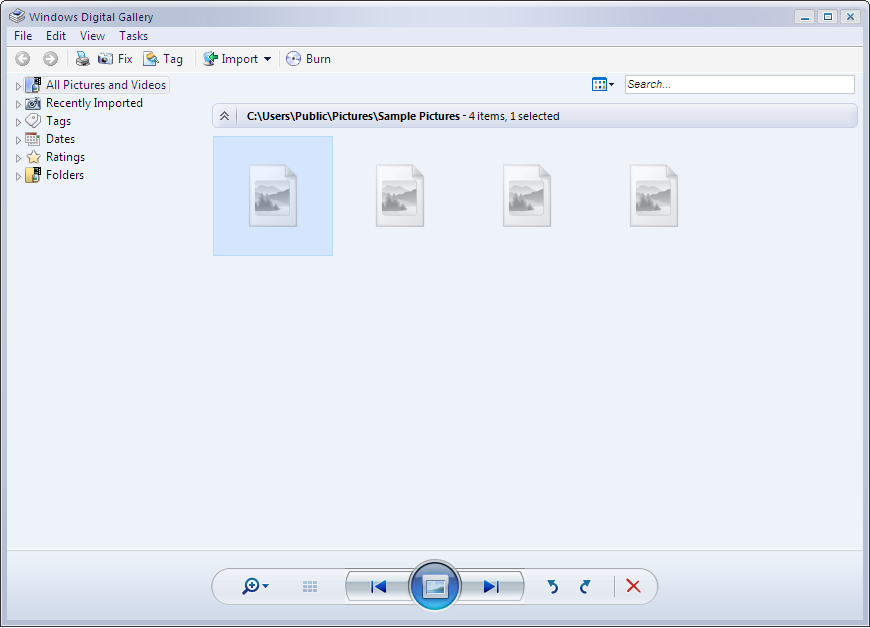The width and height of the screenshot is (870, 628).
Task: Start the slide show
Action: [x=434, y=586]
